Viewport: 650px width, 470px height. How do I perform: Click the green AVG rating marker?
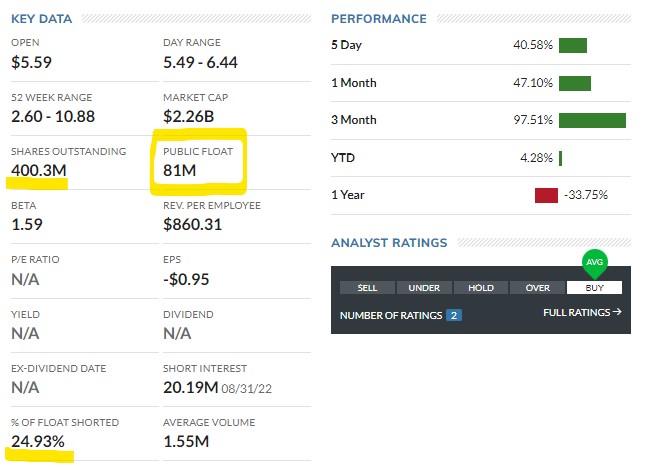pos(594,262)
